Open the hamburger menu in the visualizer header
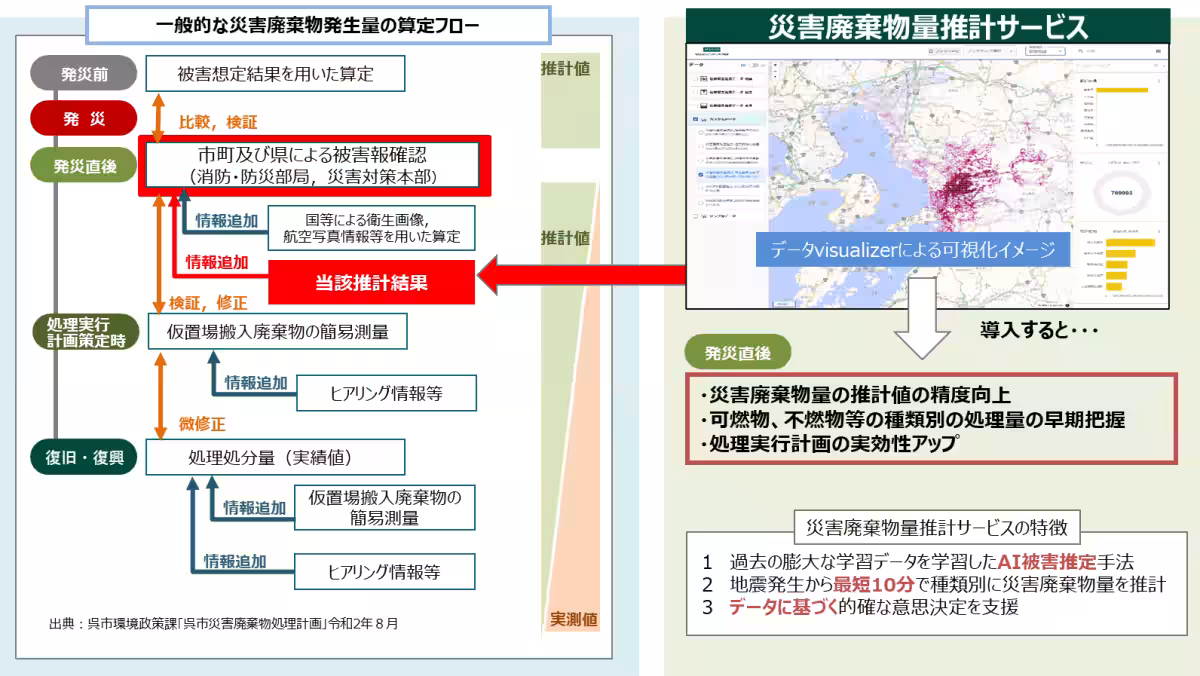 1160,50
